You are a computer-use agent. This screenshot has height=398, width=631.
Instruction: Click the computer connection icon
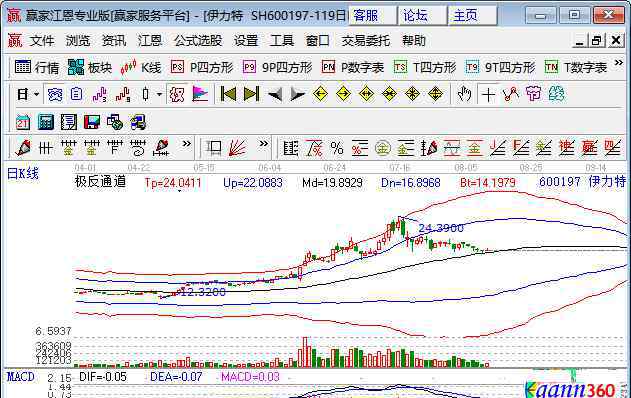[138, 122]
